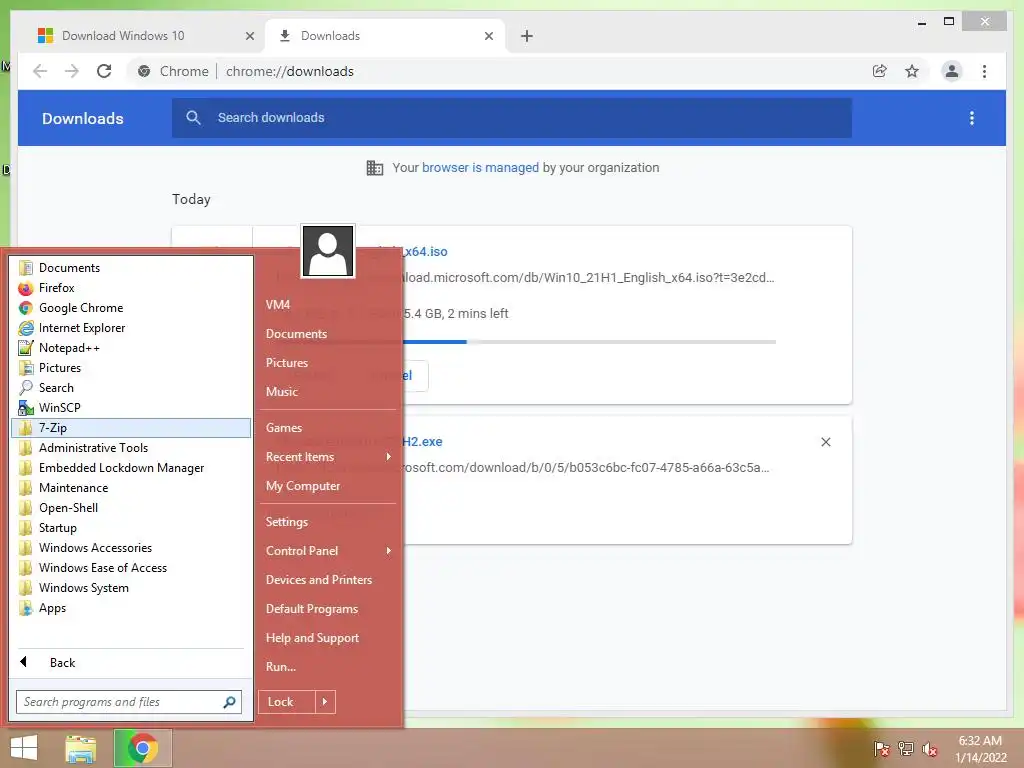Launch Notepad++ from the start menu
Screen dimensions: 1024x768
(131, 347)
